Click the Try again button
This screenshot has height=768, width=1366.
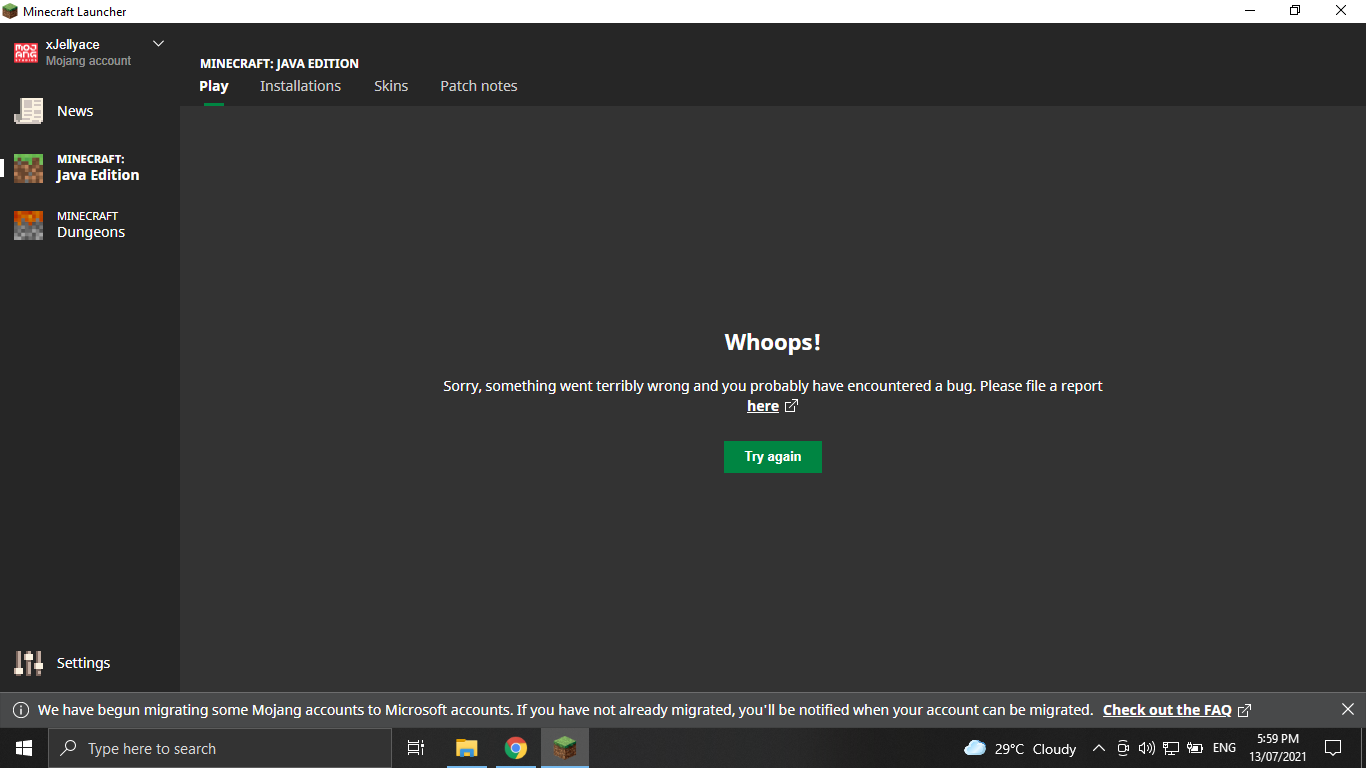(x=773, y=457)
